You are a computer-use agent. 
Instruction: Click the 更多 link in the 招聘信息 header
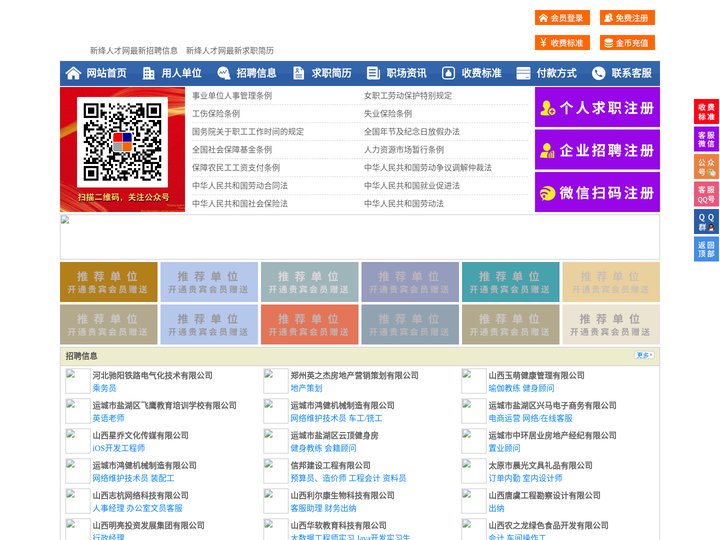(x=644, y=355)
